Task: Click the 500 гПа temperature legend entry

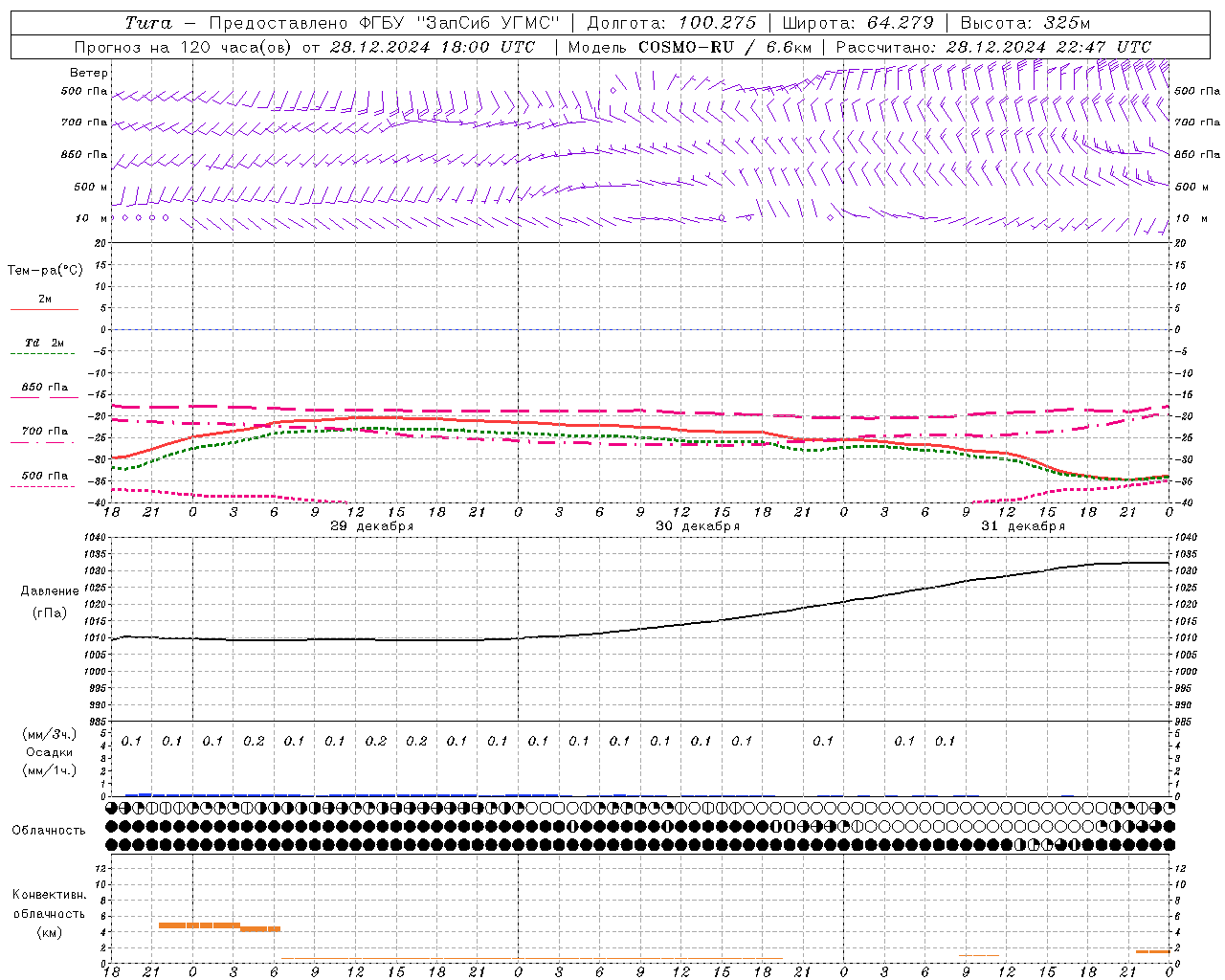Action: 44,476
